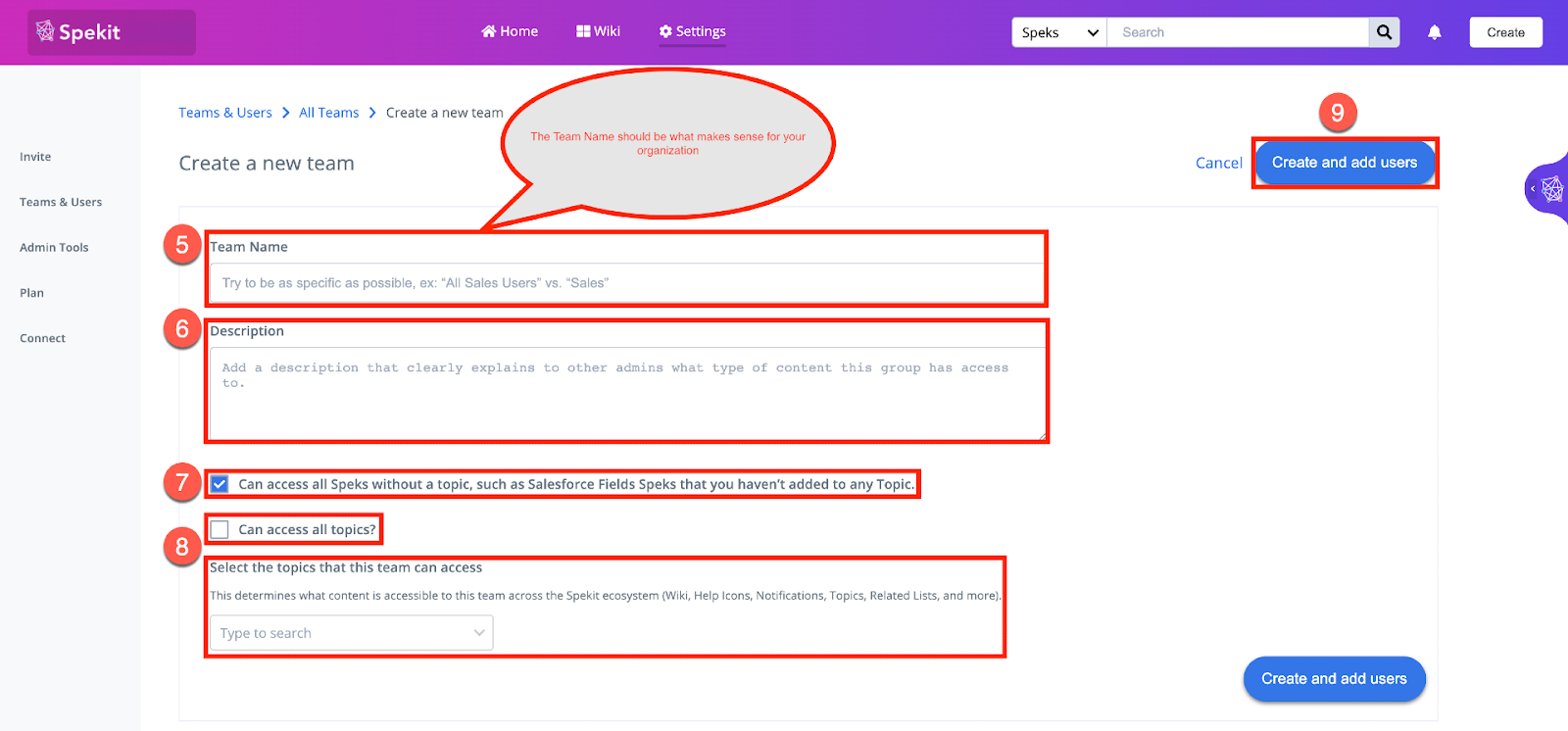Image resolution: width=1568 pixels, height=731 pixels.
Task: Click the top Search input field
Action: [x=1238, y=32]
